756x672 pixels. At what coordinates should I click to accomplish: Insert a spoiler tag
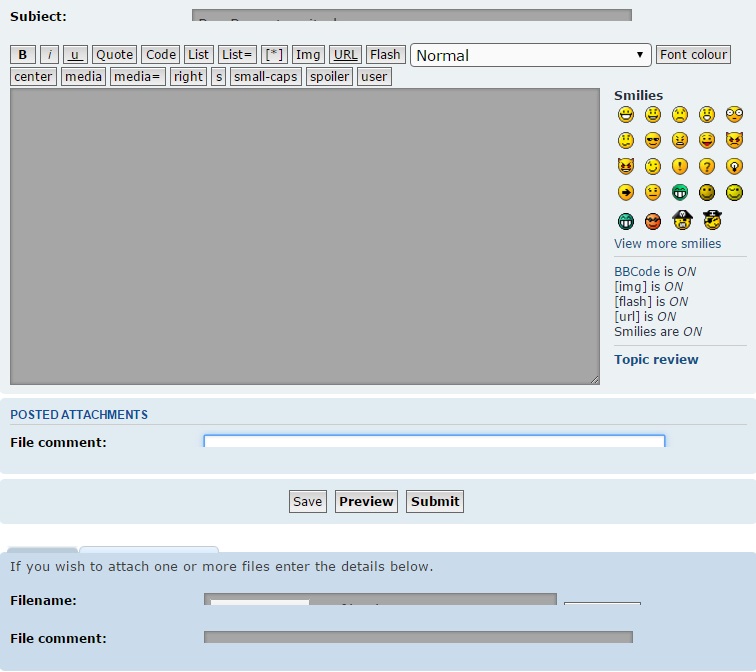tap(329, 77)
